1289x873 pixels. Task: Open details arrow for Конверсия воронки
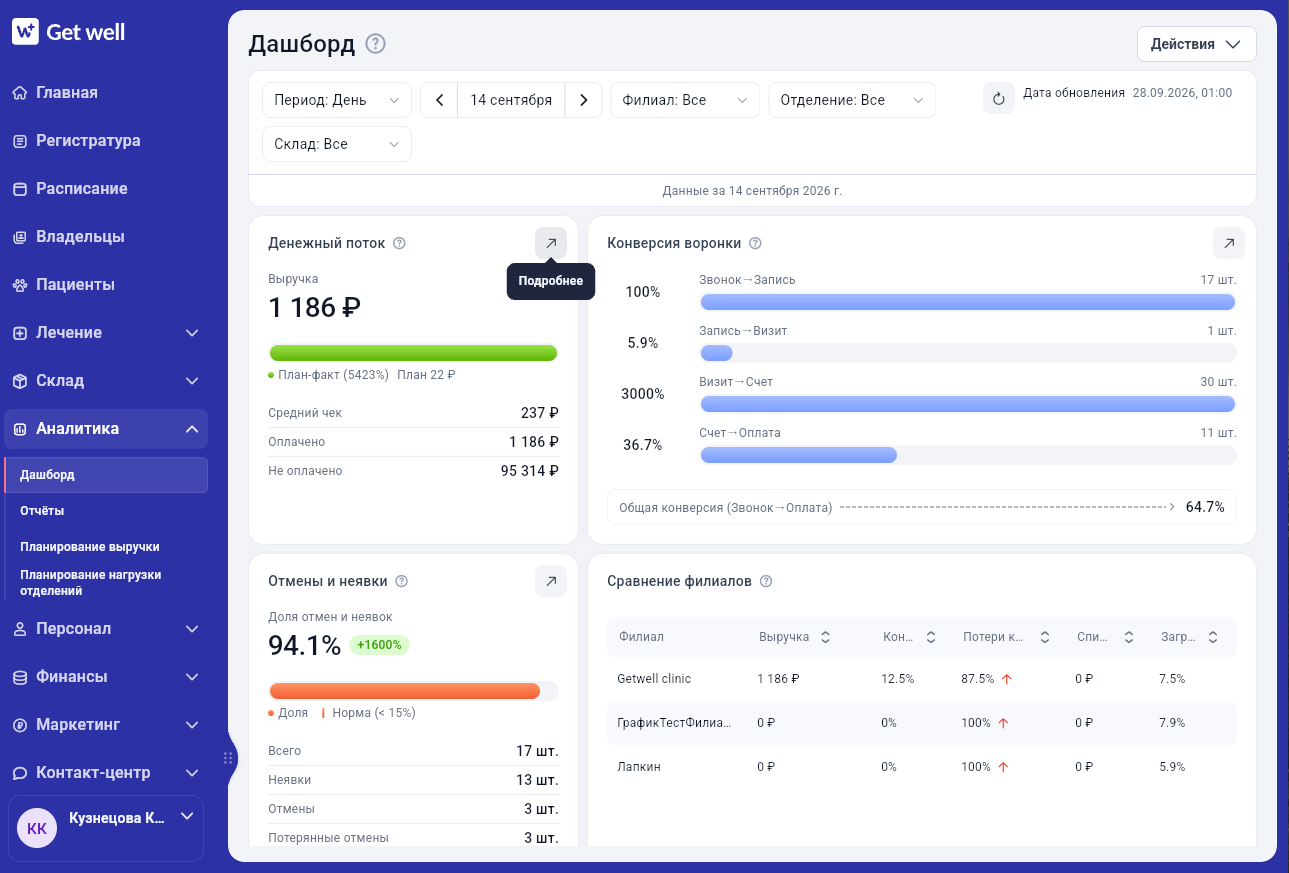1229,243
